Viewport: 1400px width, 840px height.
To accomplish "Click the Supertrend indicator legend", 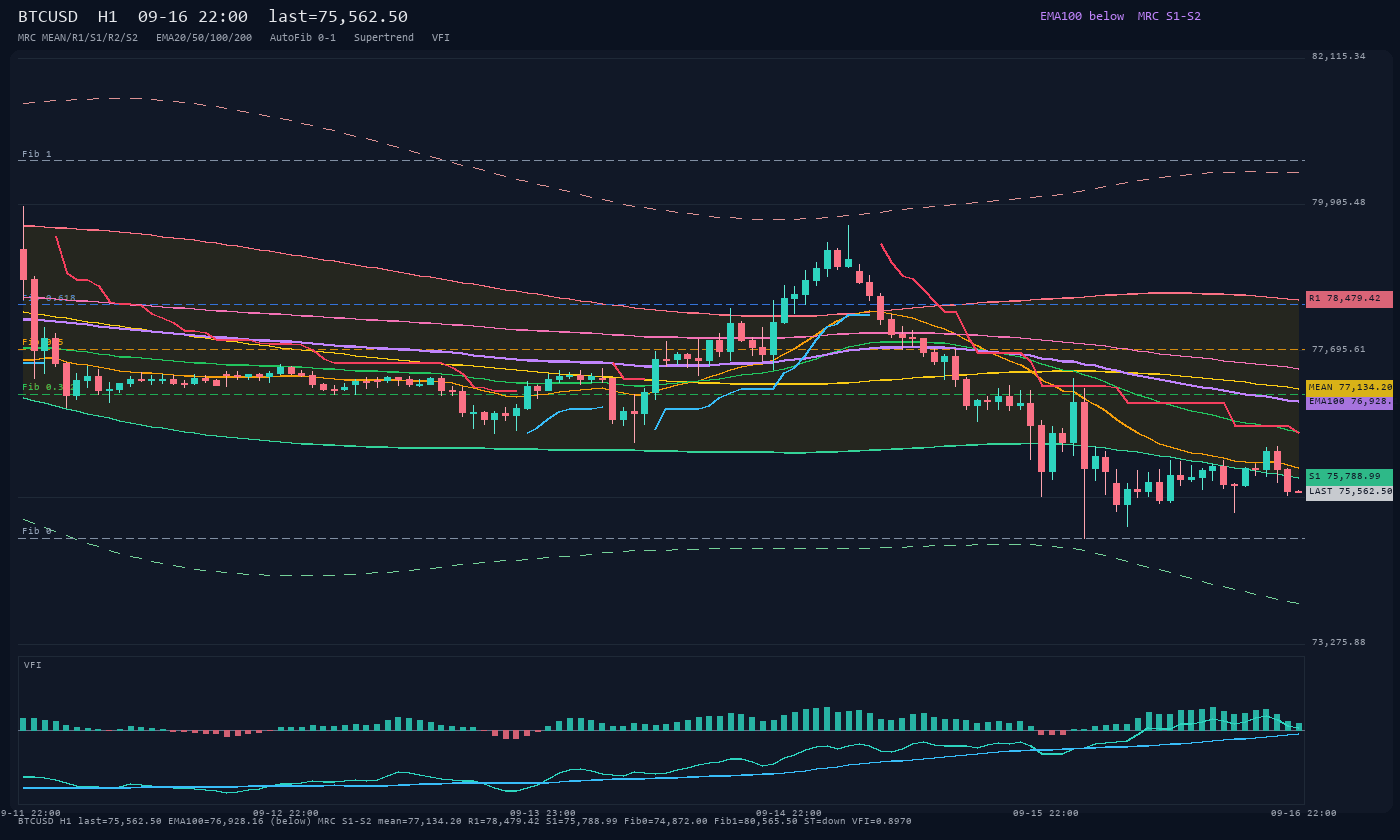I will click(x=384, y=37).
